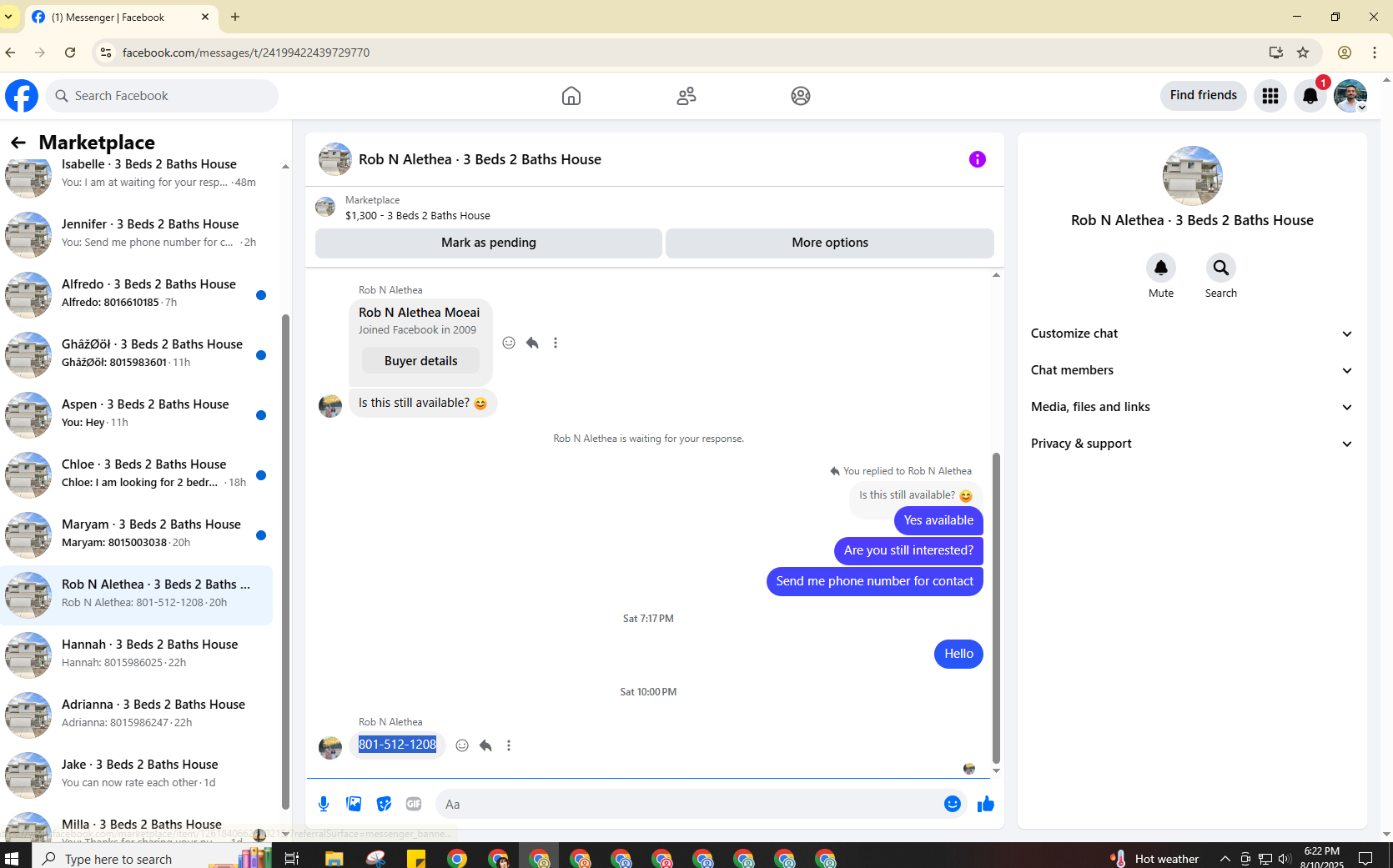Bookmark this page with star icon

pos(1303,53)
